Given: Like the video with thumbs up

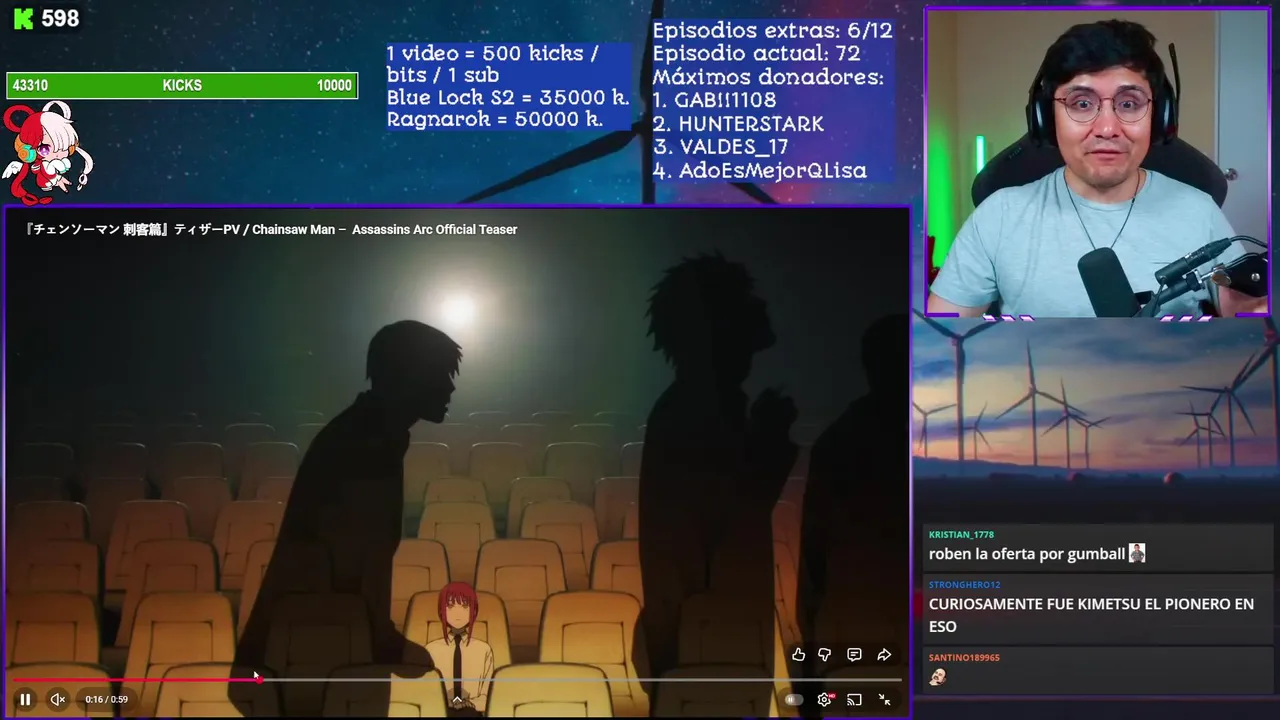Looking at the screenshot, I should pos(798,655).
